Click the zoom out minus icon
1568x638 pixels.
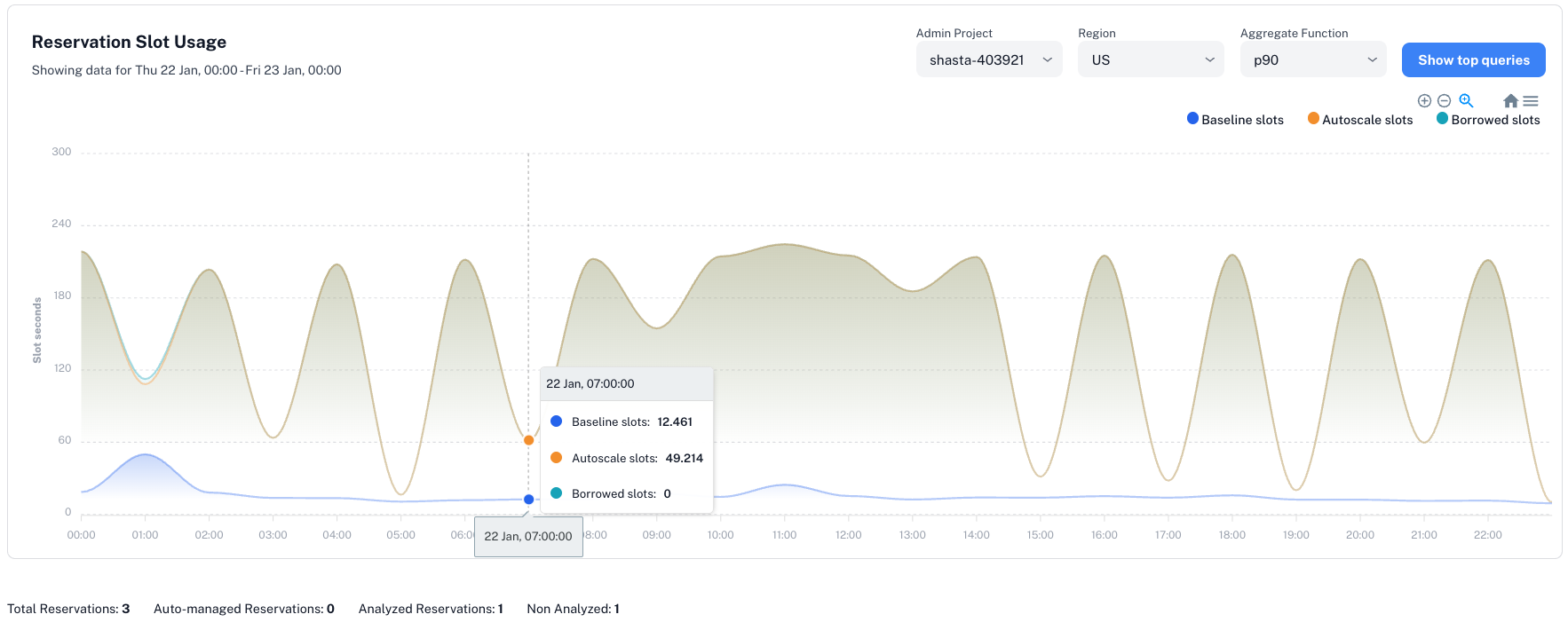point(1444,101)
